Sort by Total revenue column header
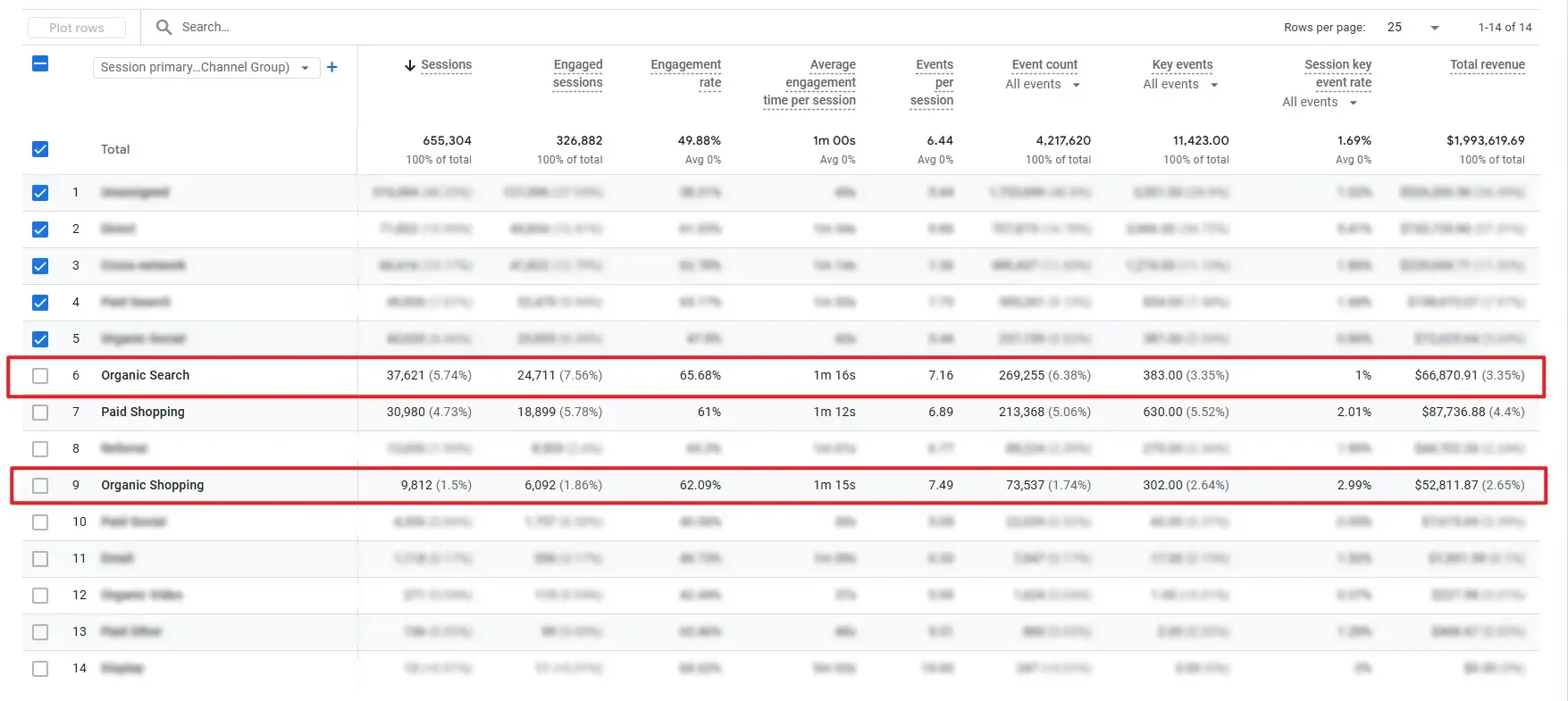Screen dimensions: 1568x701 (1487, 65)
